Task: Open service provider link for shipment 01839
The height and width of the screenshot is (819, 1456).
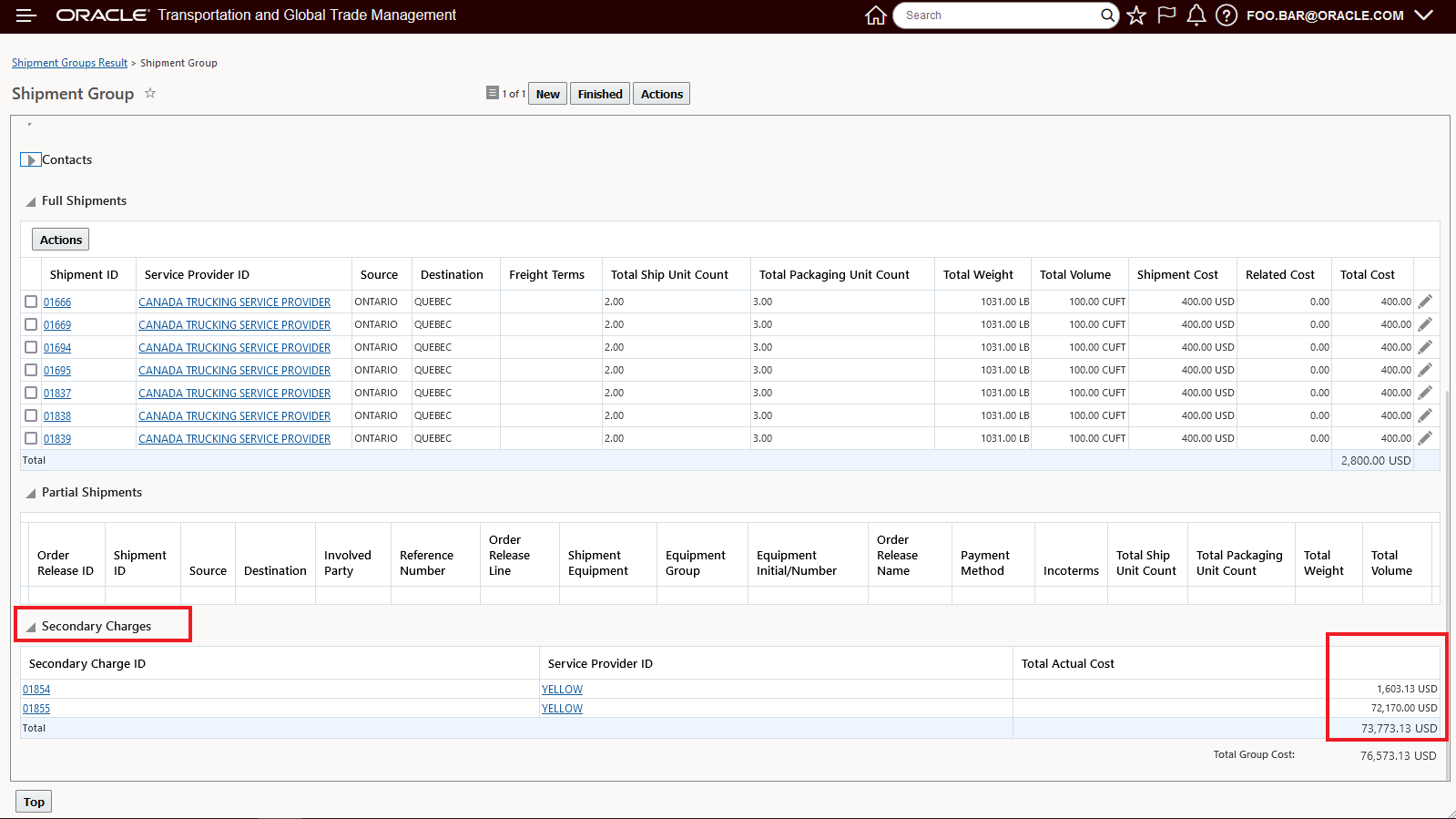Action: (x=234, y=439)
